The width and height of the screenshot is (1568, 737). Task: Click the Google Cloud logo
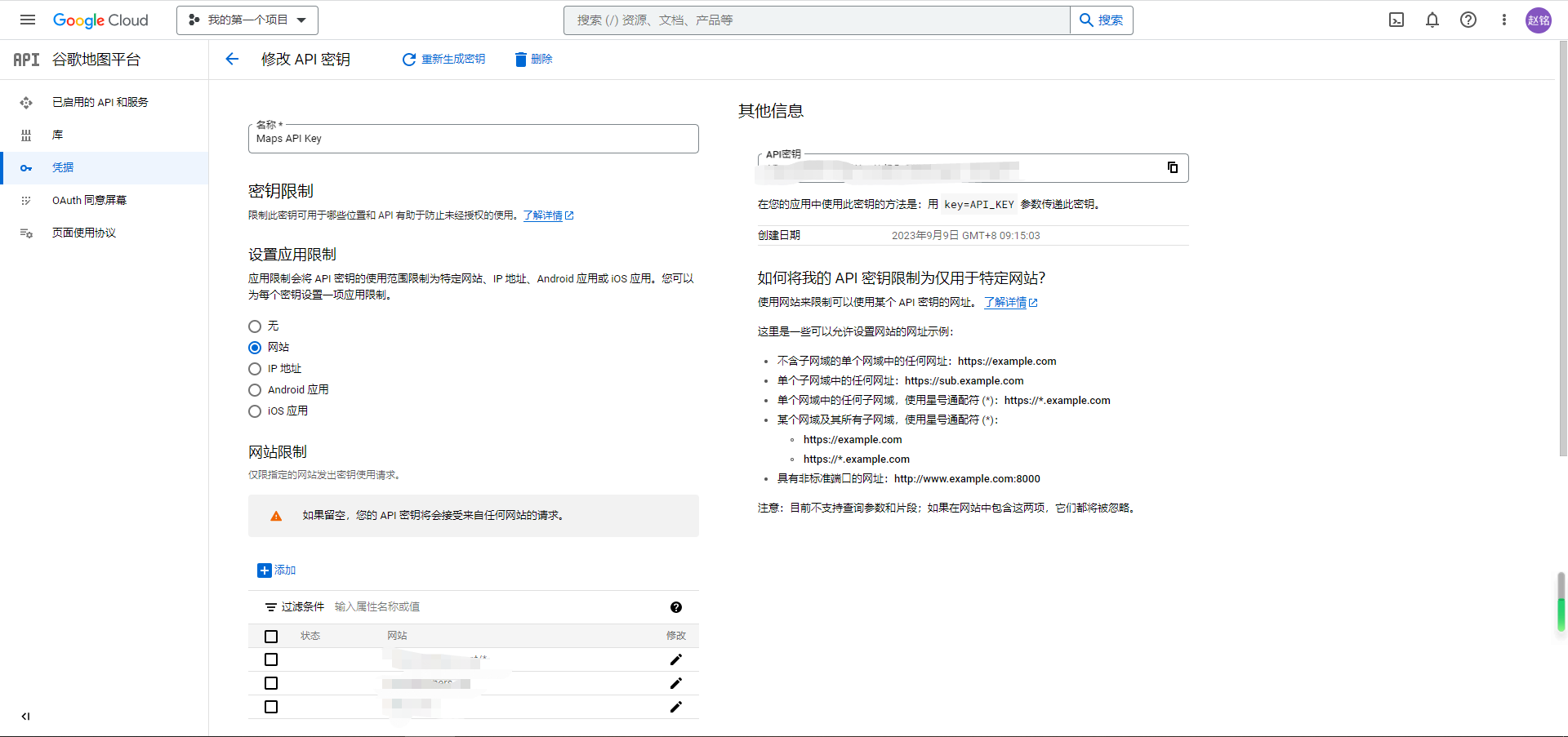click(x=100, y=20)
